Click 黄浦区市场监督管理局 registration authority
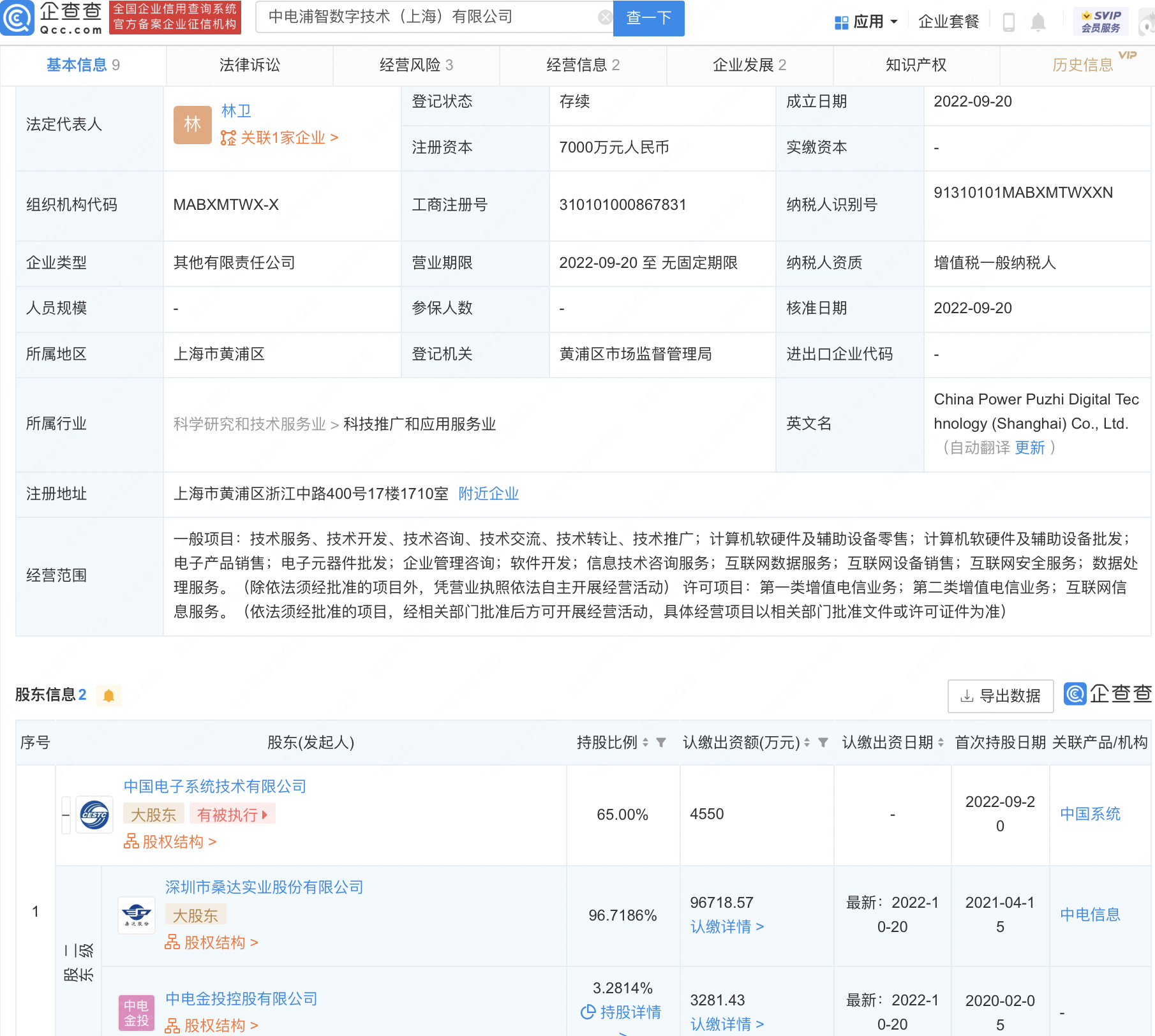This screenshot has width=1155, height=1036. [x=636, y=354]
